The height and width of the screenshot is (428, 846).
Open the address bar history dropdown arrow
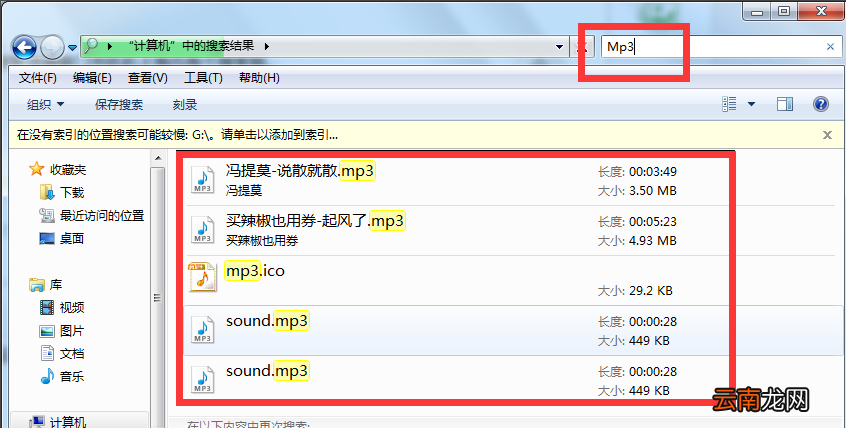(x=560, y=47)
